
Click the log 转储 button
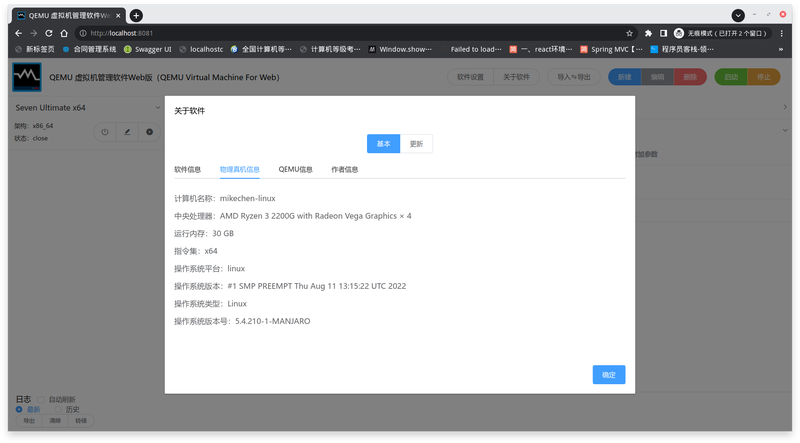point(81,421)
